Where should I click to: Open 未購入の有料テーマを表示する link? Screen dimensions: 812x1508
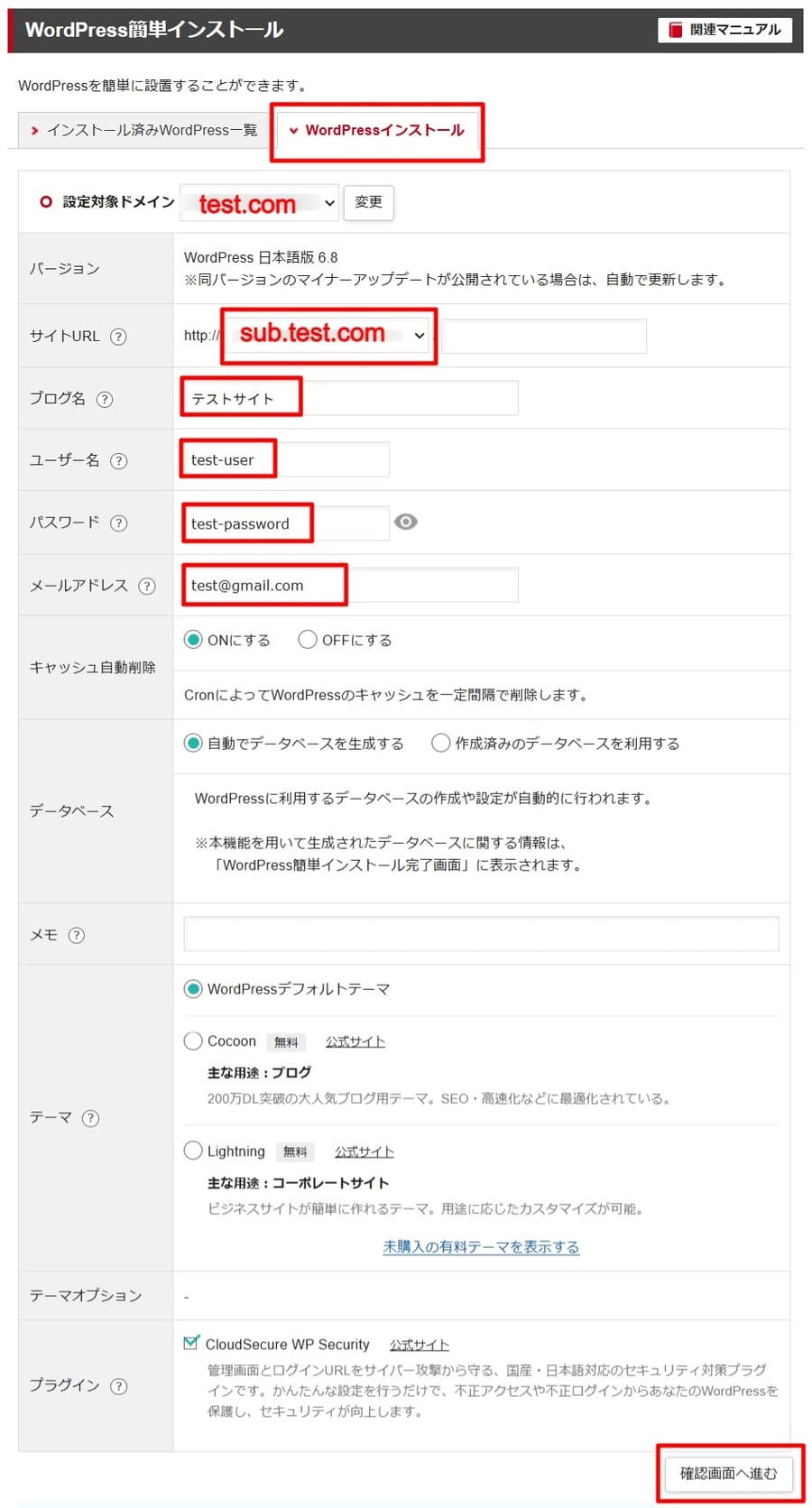tap(481, 1247)
